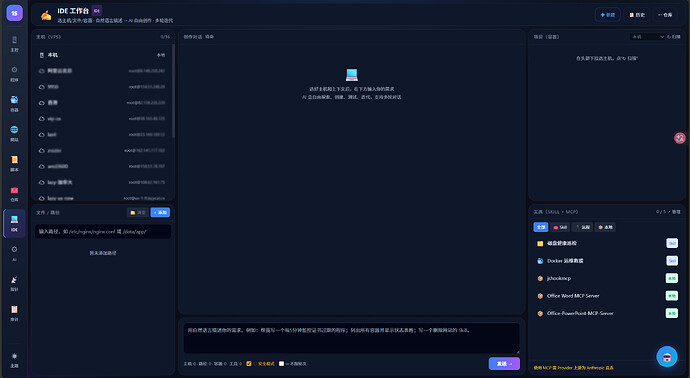Toggle the Skill badge for Docker 运维救援
Viewport: 690px width, 378px height.
pyautogui.click(x=672, y=261)
